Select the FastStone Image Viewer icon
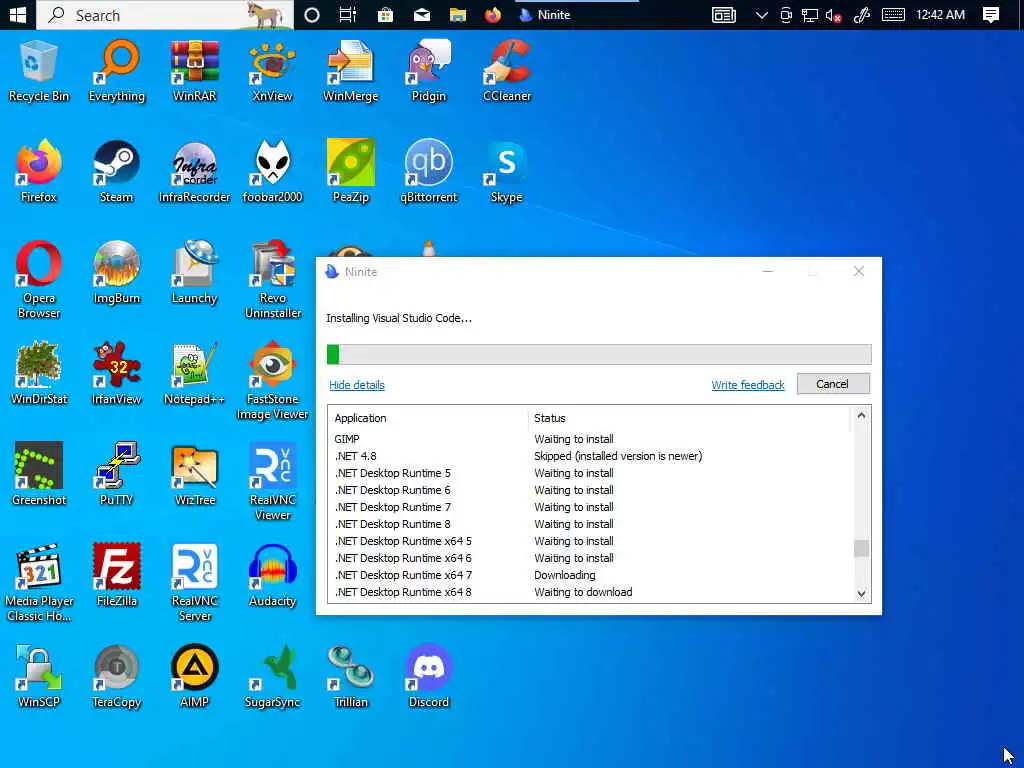The width and height of the screenshot is (1024, 768). pos(272,381)
